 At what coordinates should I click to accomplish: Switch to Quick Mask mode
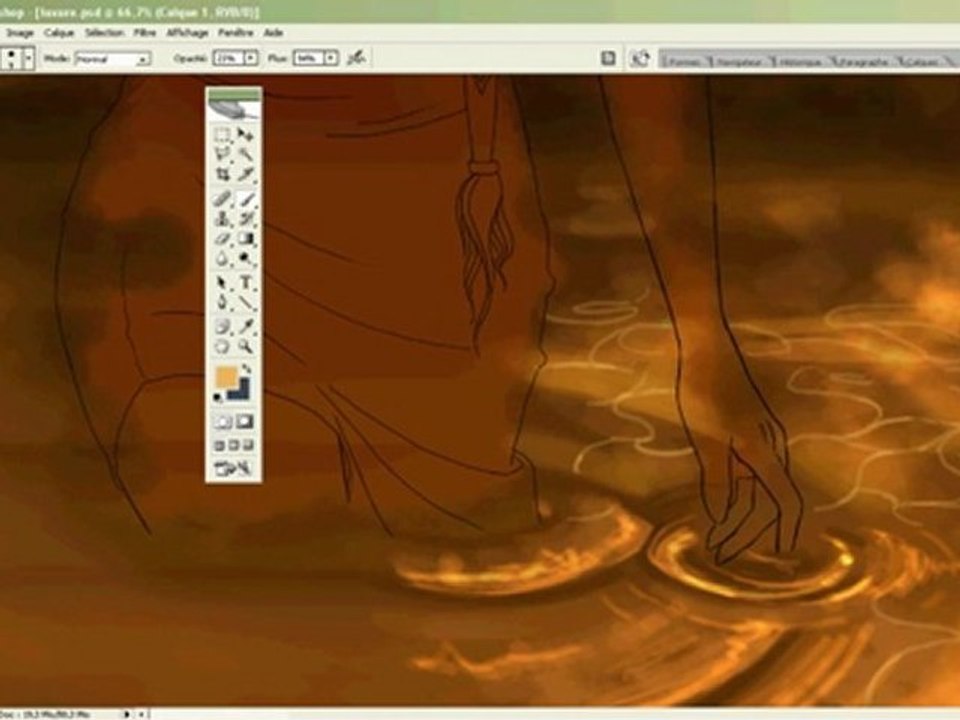point(246,421)
